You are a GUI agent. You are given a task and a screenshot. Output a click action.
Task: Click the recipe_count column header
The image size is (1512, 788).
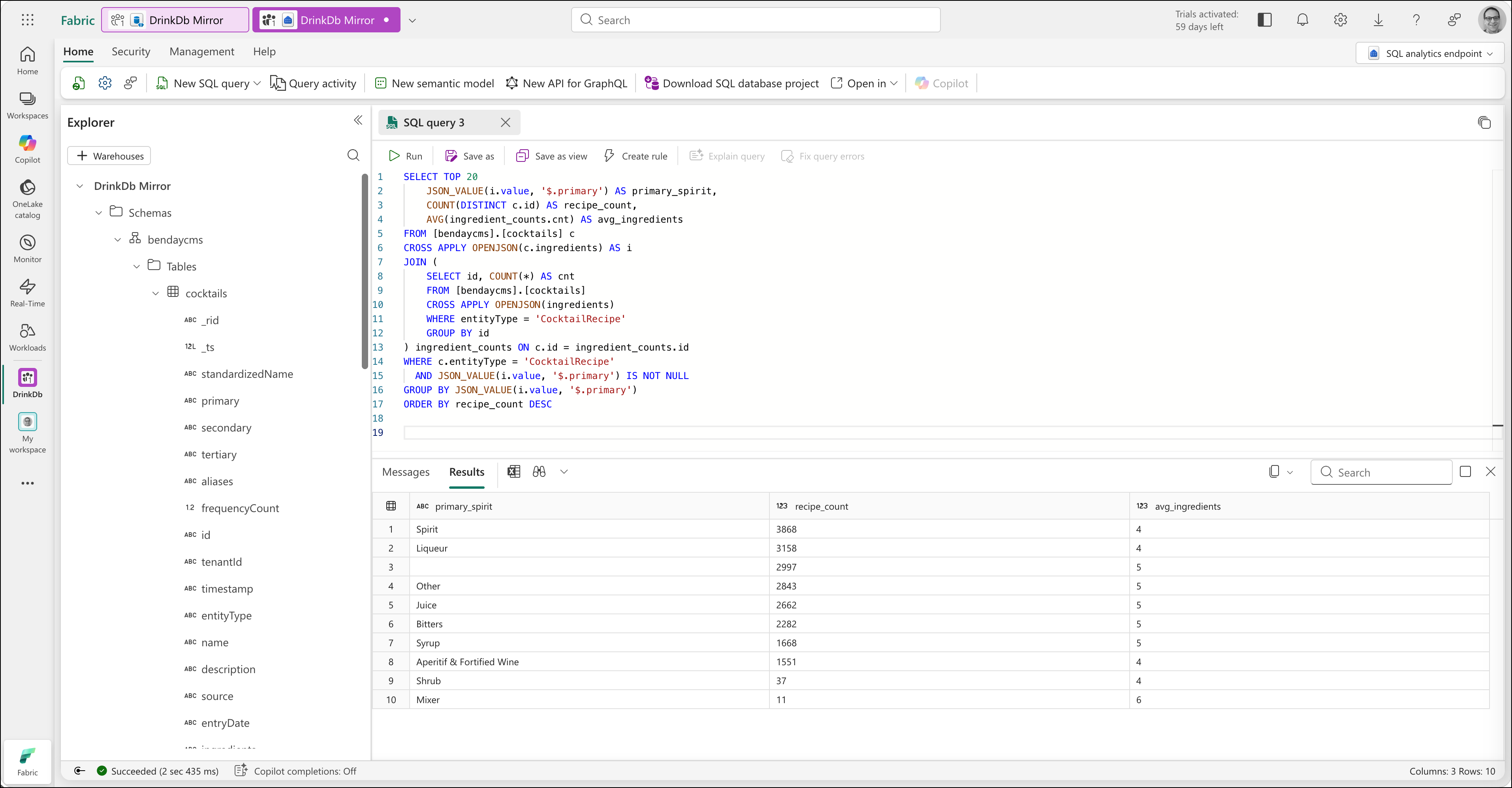point(949,506)
